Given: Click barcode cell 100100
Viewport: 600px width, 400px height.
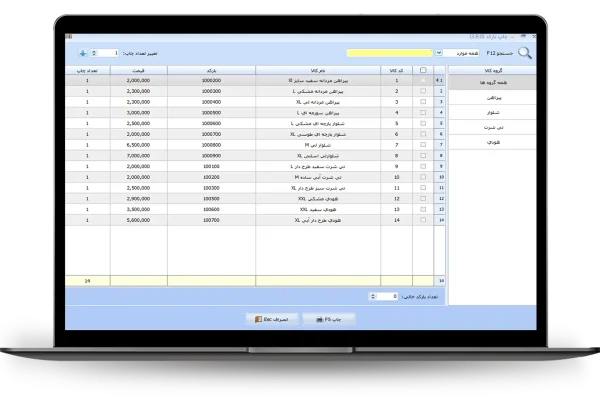Looking at the screenshot, I should [x=211, y=166].
